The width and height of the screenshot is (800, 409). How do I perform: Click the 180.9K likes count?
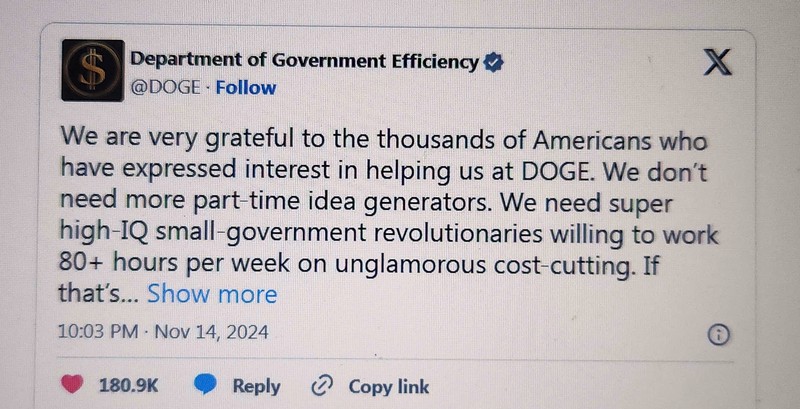coord(129,386)
